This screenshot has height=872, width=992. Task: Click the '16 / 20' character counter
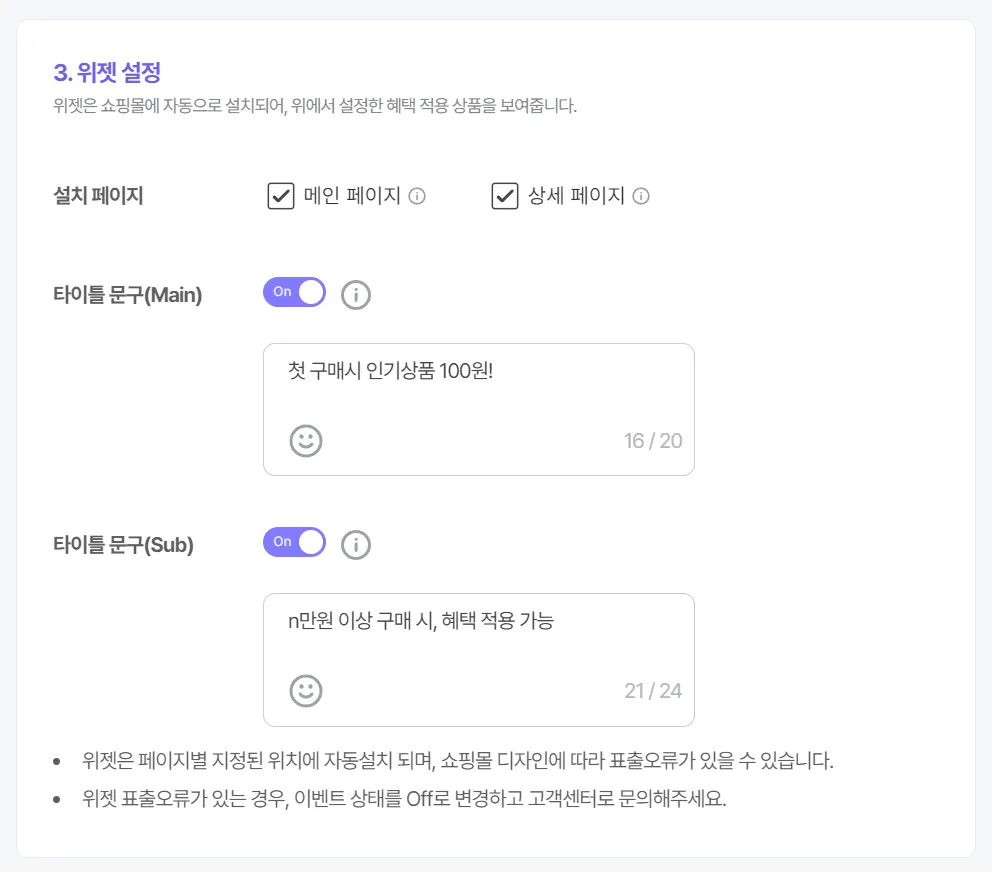(653, 441)
